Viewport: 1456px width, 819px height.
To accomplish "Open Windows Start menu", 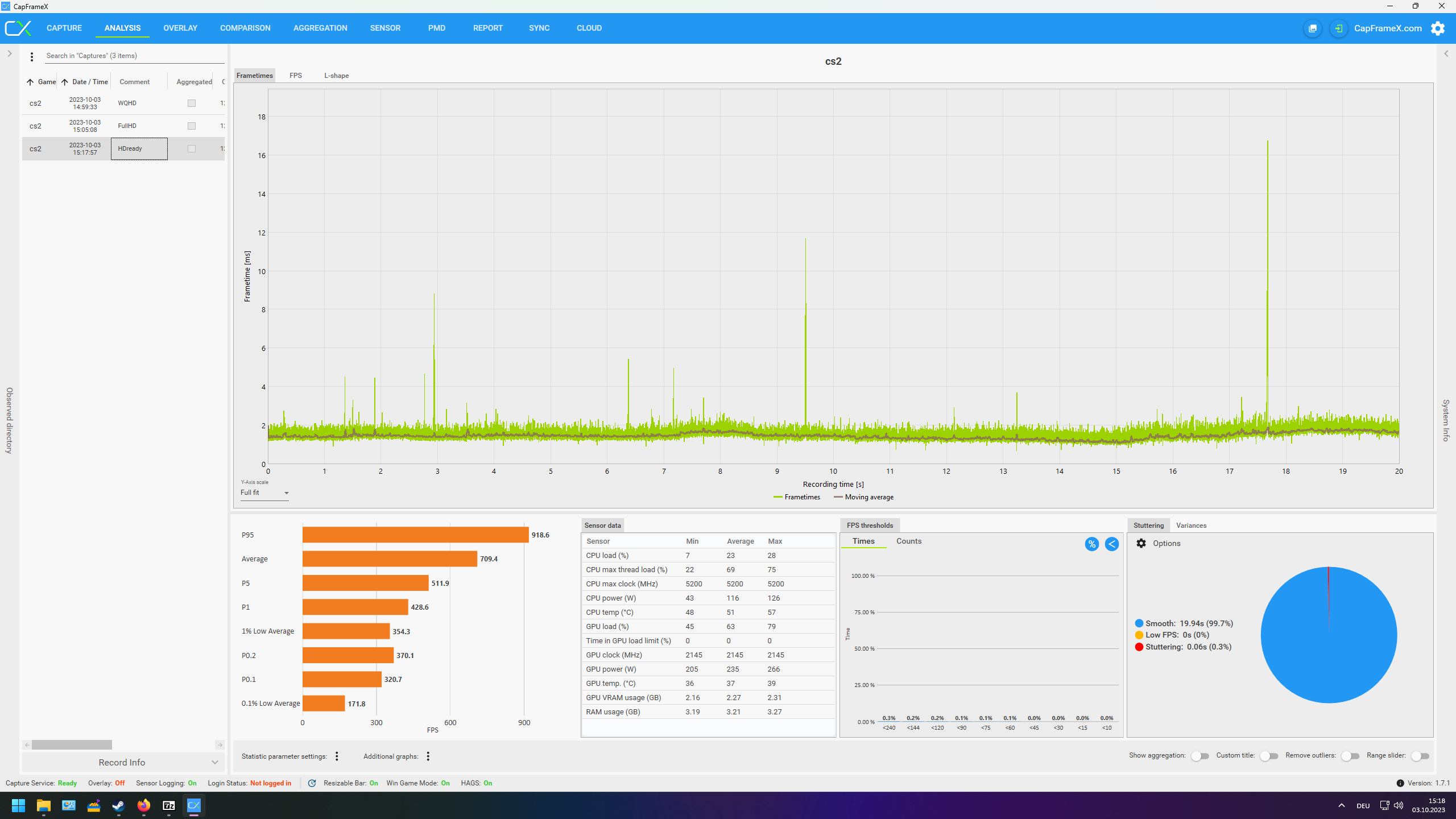I will 18,805.
